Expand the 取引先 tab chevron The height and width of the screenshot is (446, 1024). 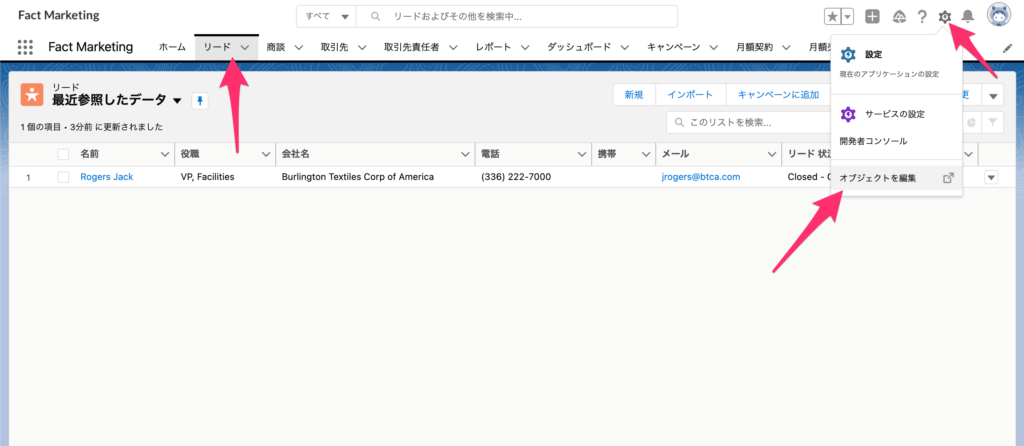tap(362, 48)
